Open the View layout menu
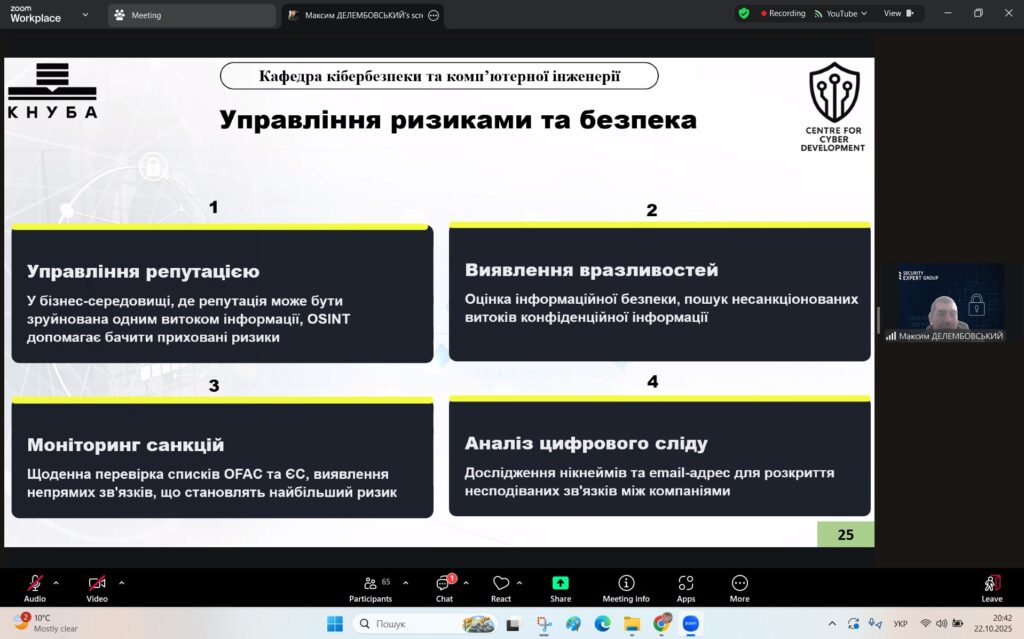This screenshot has height=639, width=1024. [898, 14]
